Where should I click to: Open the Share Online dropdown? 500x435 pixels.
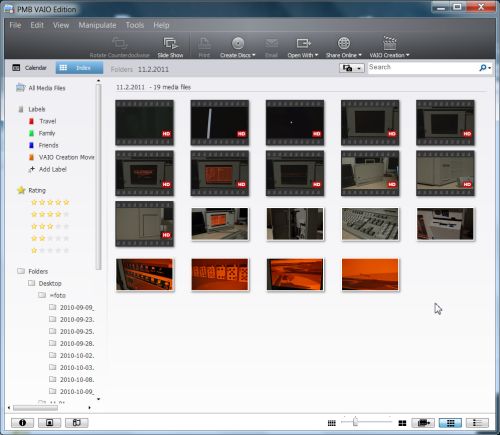click(x=344, y=47)
